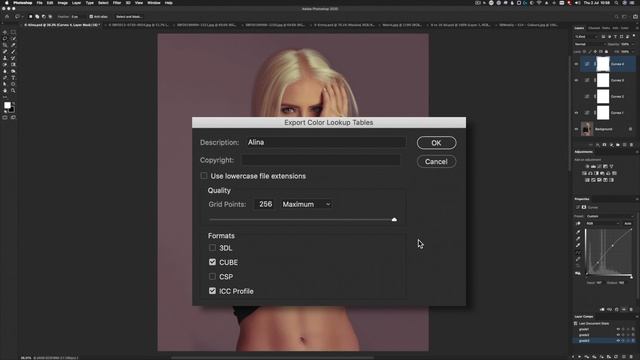
Task: Click the Copyright input field
Action: tap(321, 160)
